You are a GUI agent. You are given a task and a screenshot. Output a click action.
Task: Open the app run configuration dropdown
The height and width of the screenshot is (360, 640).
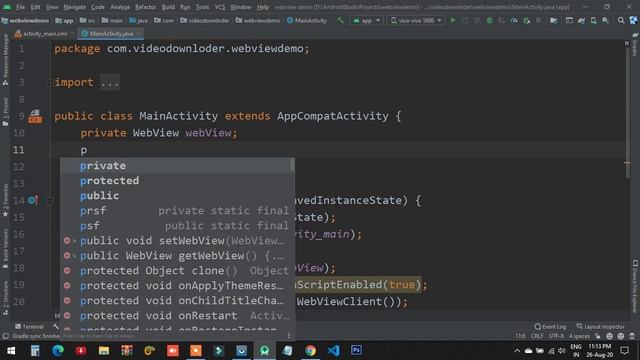(366, 20)
